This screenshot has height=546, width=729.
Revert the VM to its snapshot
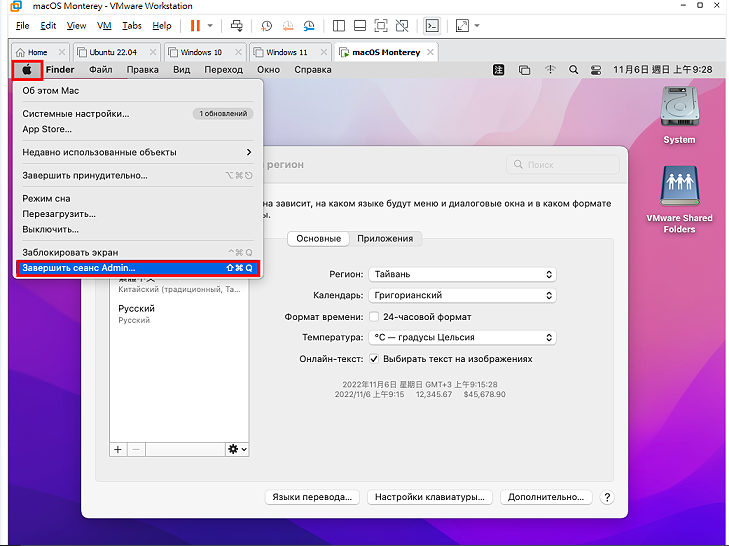[x=288, y=26]
